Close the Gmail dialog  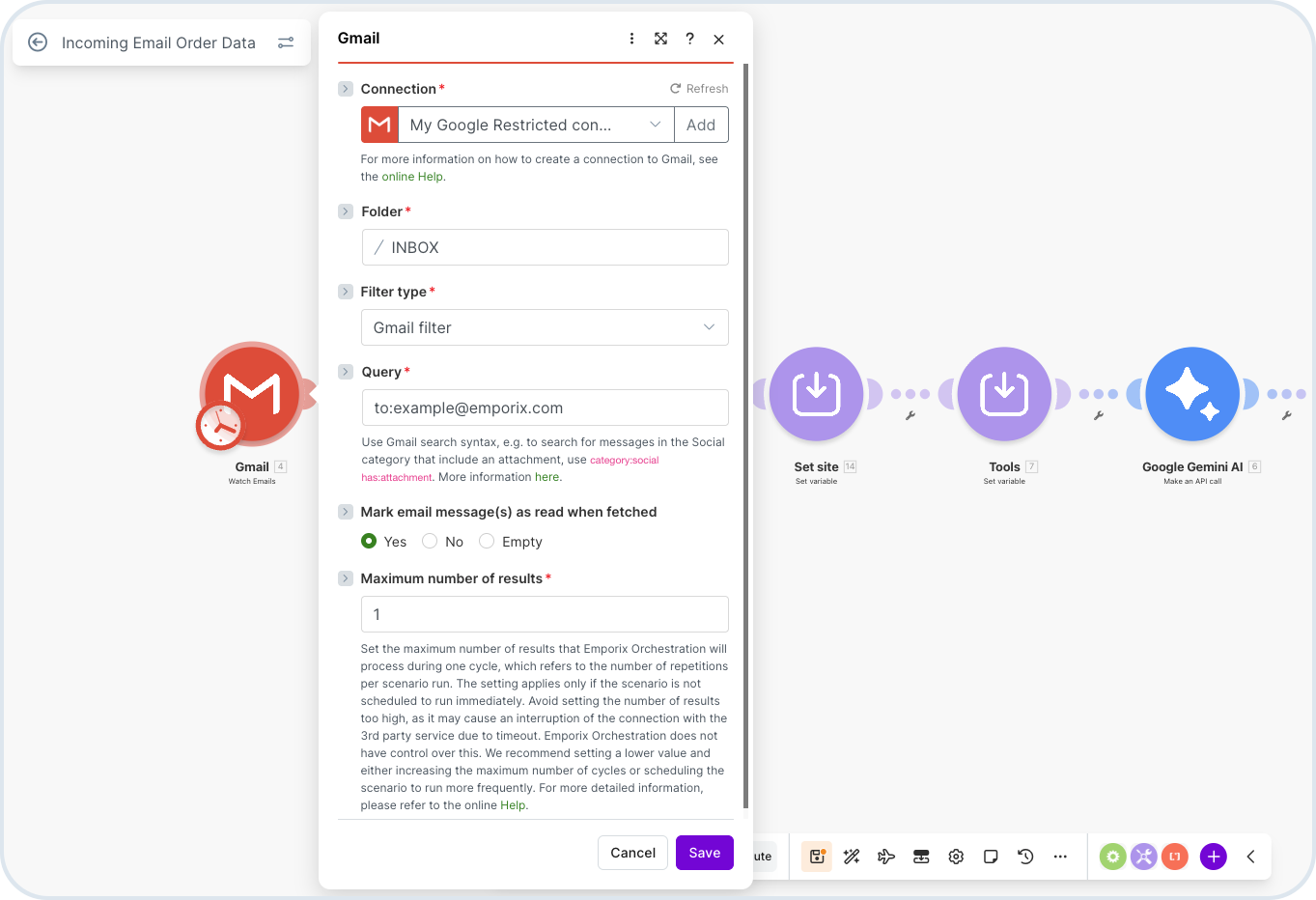tap(718, 40)
